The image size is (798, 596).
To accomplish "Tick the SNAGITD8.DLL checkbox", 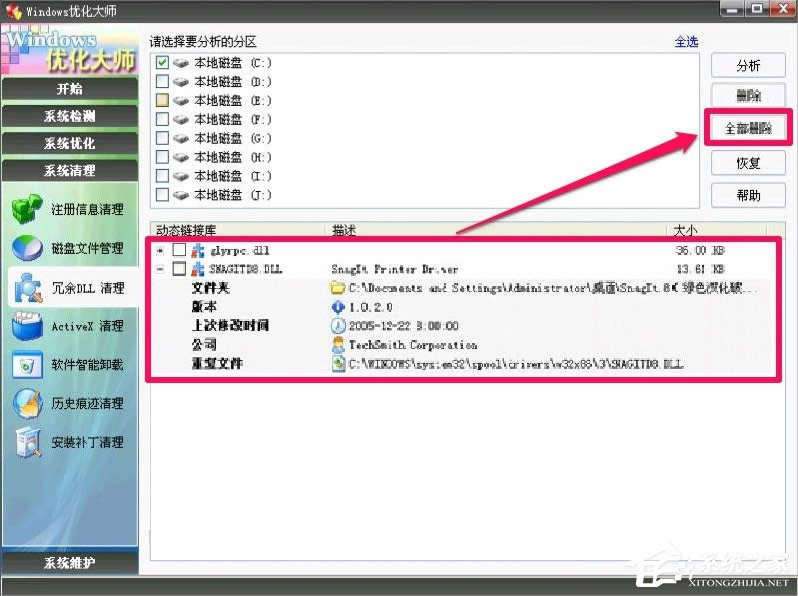I will [x=179, y=268].
